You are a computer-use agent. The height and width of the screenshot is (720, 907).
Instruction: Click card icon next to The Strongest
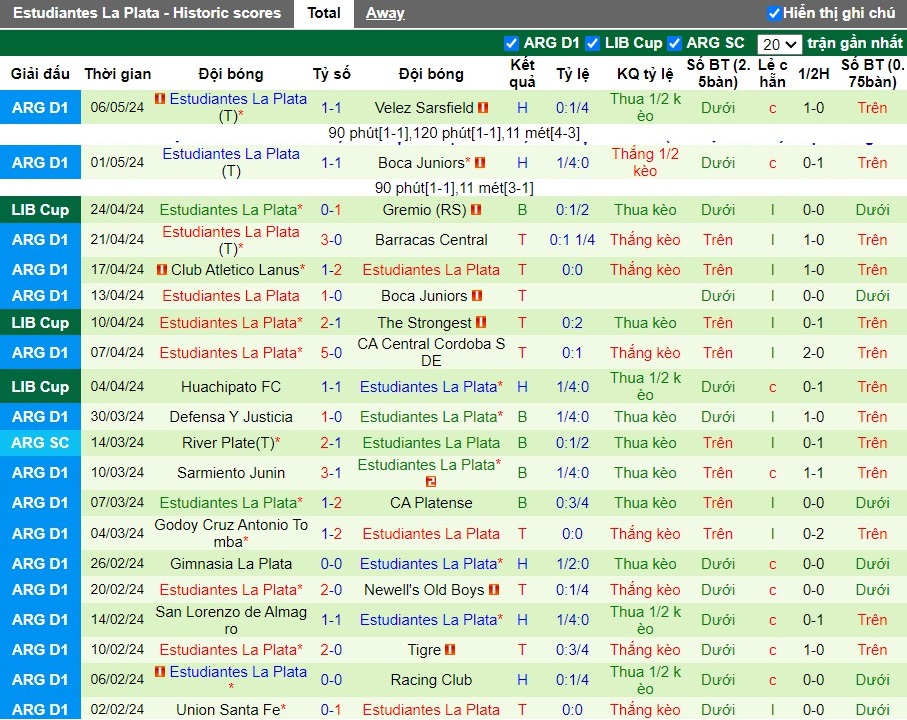(481, 322)
